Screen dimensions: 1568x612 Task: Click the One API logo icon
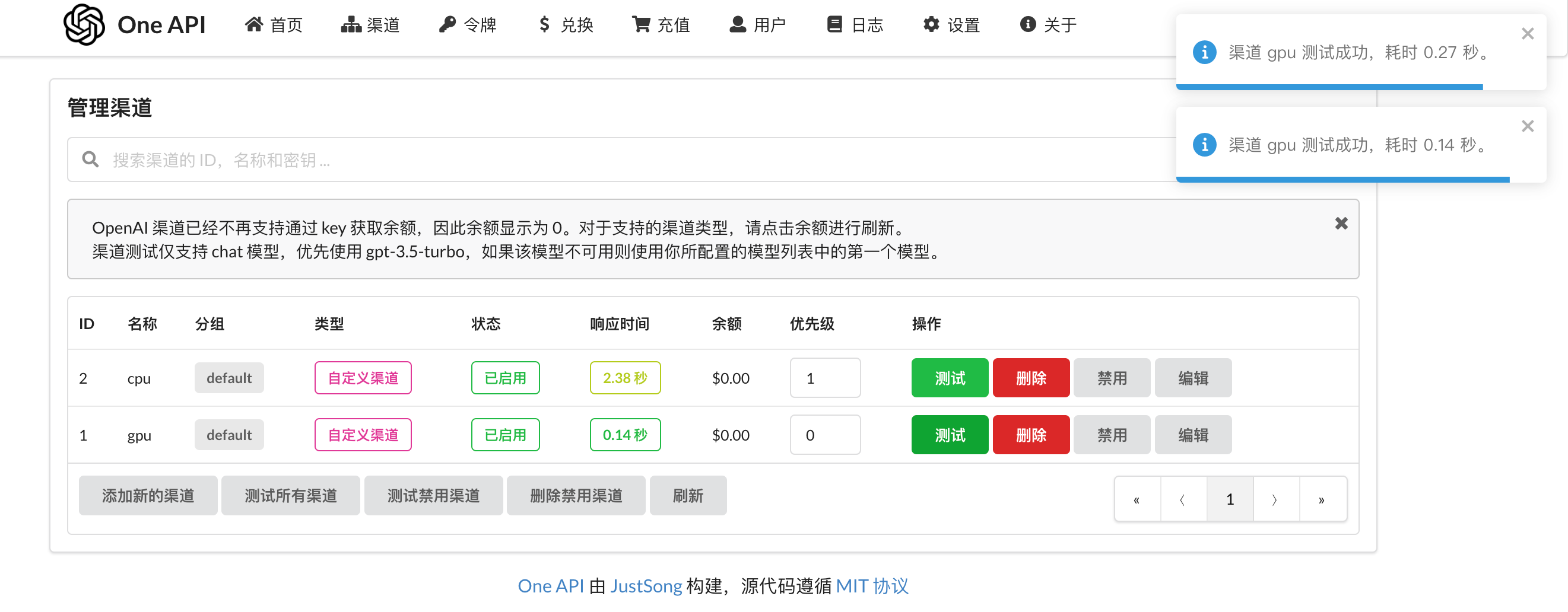(x=84, y=24)
